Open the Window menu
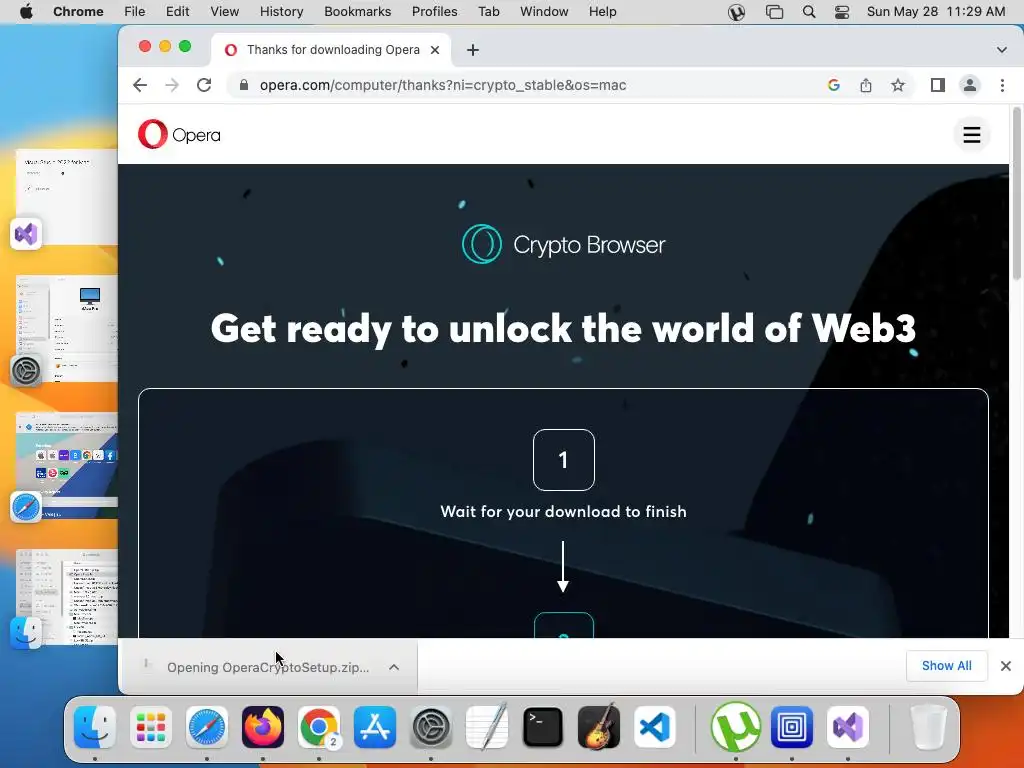This screenshot has height=768, width=1024. (x=544, y=12)
